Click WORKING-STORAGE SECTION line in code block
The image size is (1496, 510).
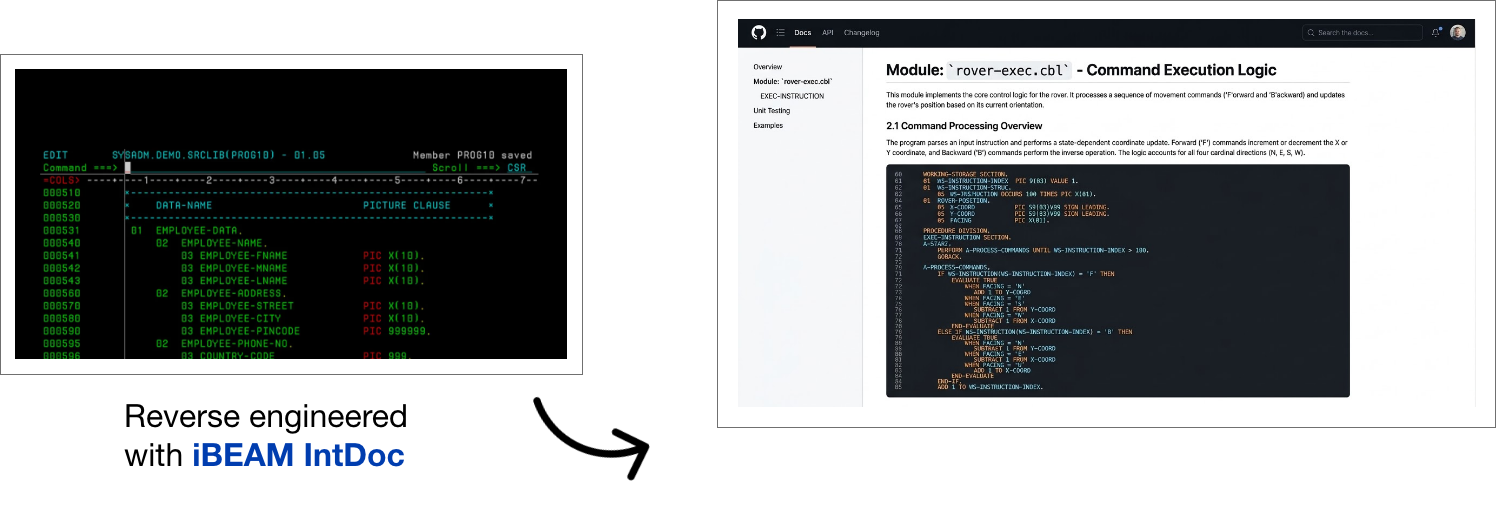click(966, 174)
